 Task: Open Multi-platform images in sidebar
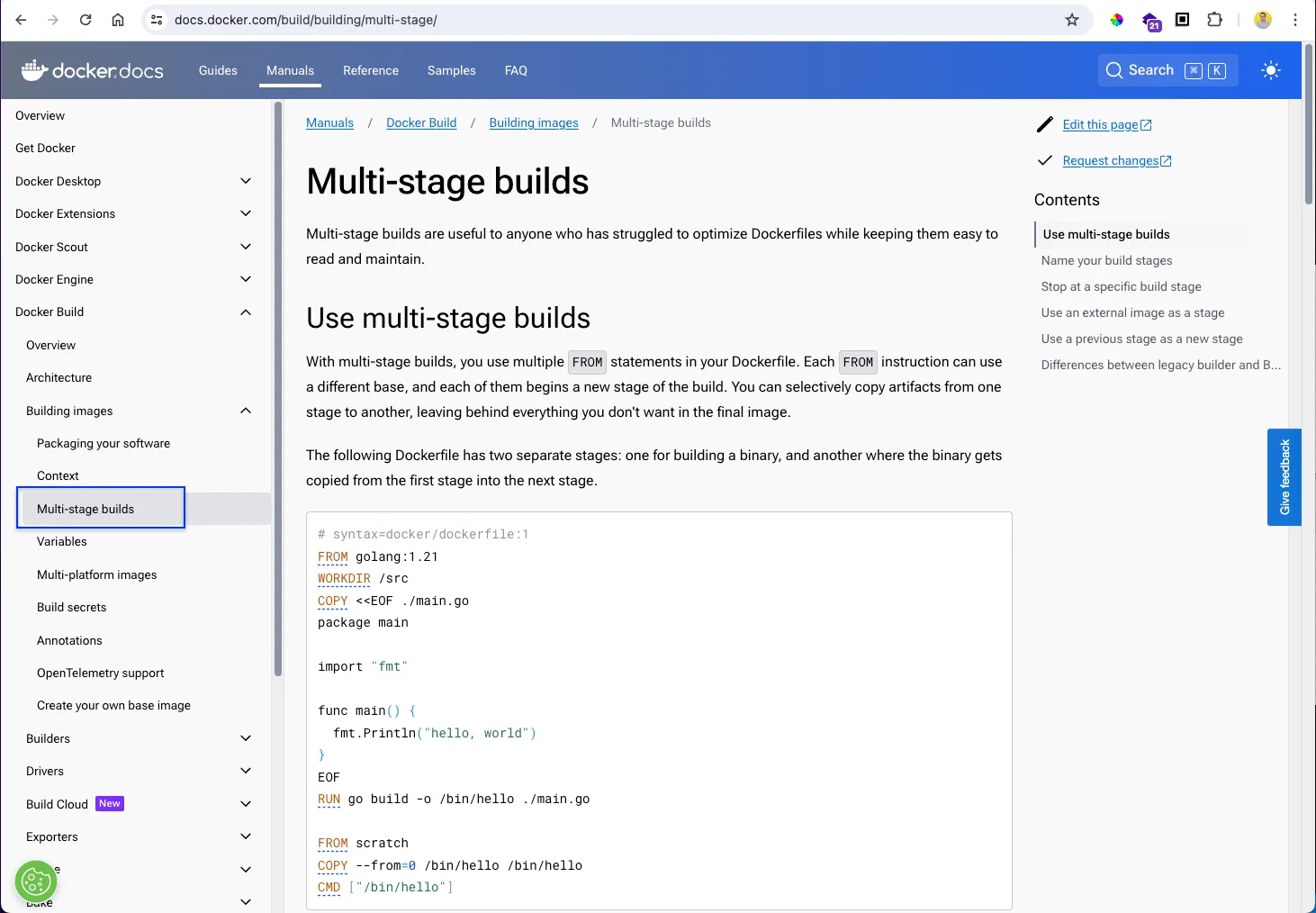pyautogui.click(x=97, y=574)
